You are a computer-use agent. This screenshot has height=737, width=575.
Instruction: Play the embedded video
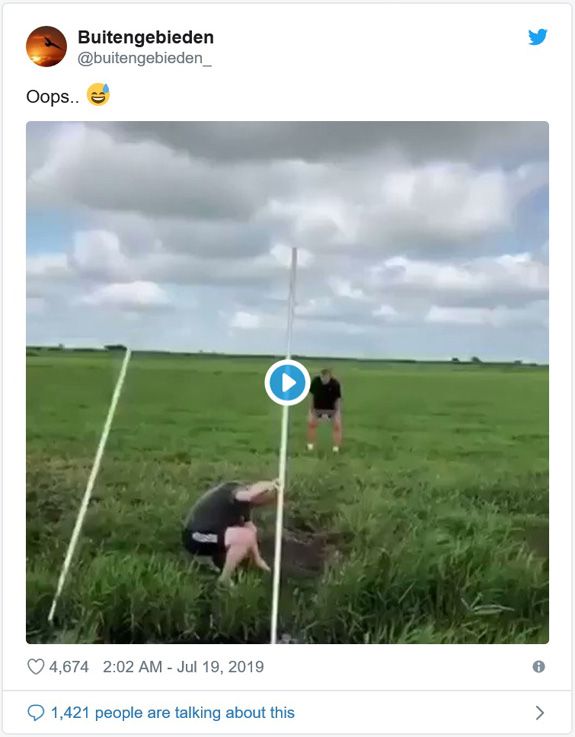[287, 383]
